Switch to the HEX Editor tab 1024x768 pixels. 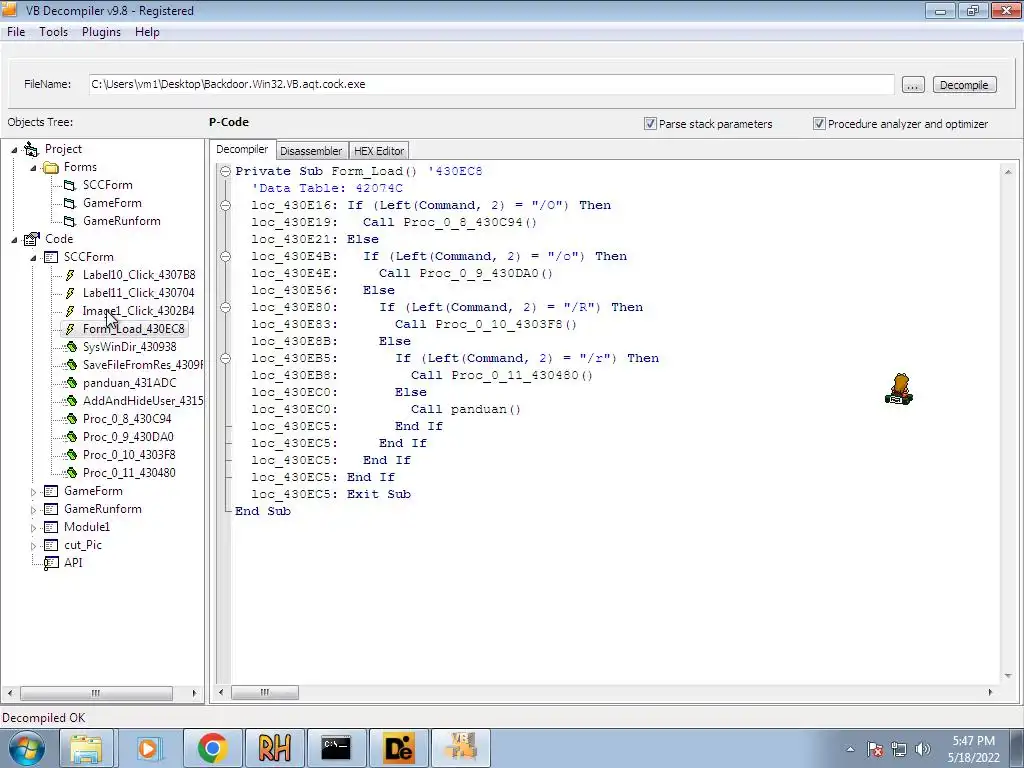click(x=379, y=151)
